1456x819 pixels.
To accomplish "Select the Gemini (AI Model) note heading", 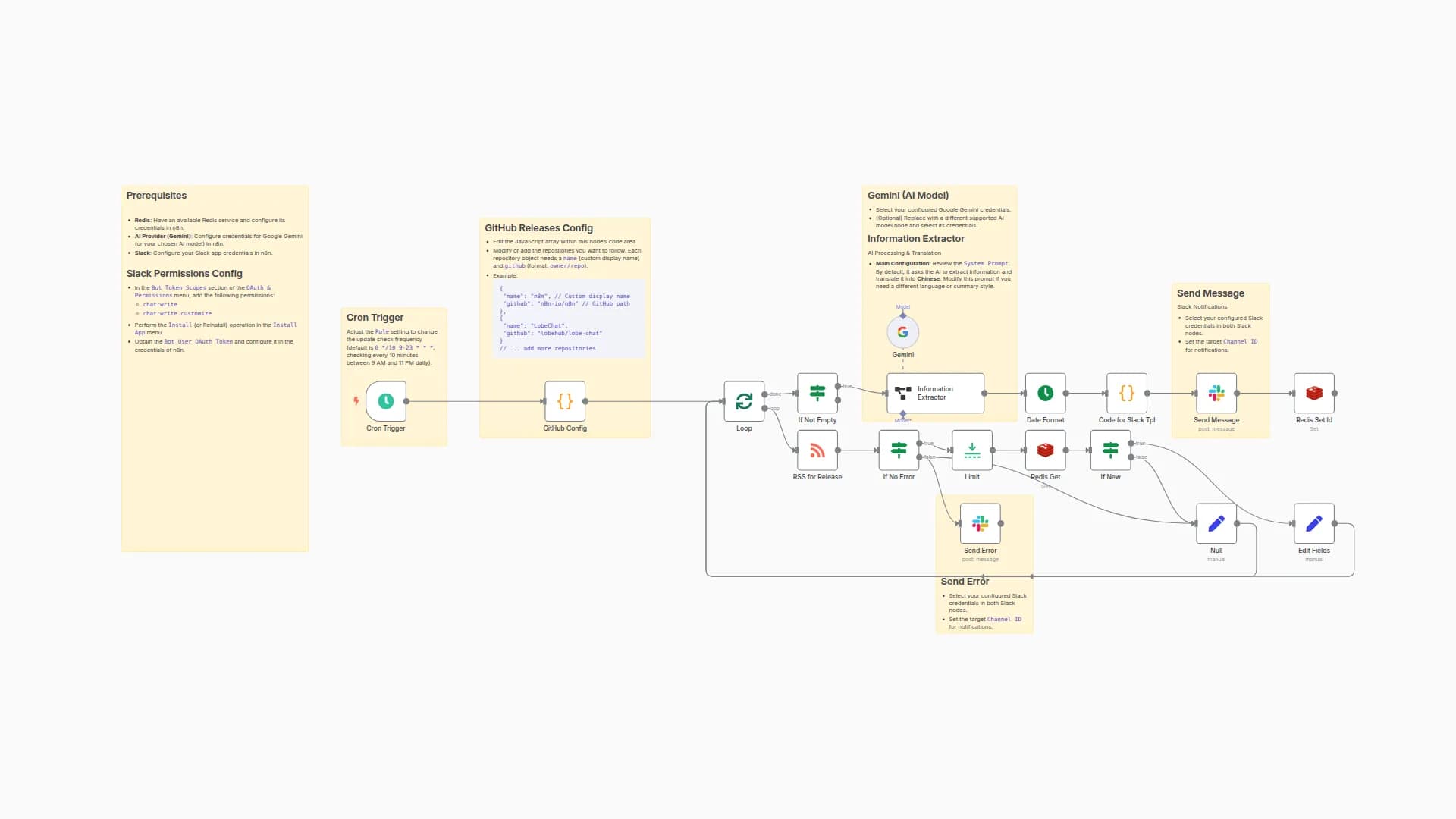I will [908, 196].
